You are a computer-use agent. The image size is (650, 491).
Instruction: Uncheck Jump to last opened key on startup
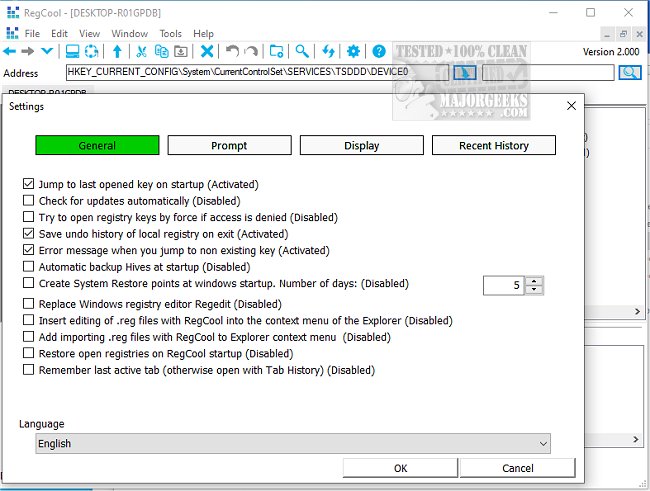28,184
